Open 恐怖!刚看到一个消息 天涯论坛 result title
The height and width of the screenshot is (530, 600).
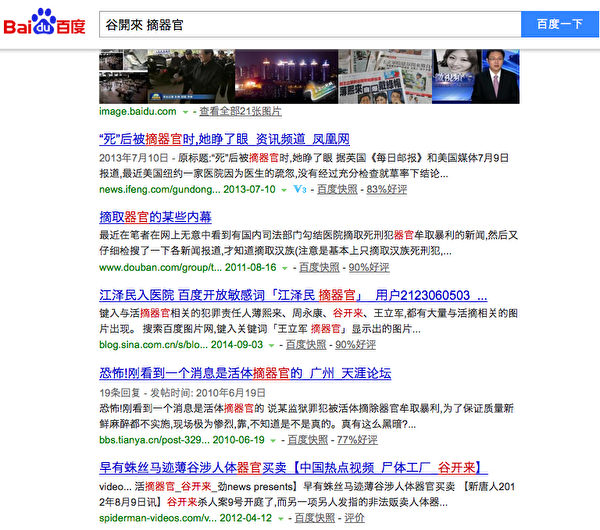coord(245,373)
